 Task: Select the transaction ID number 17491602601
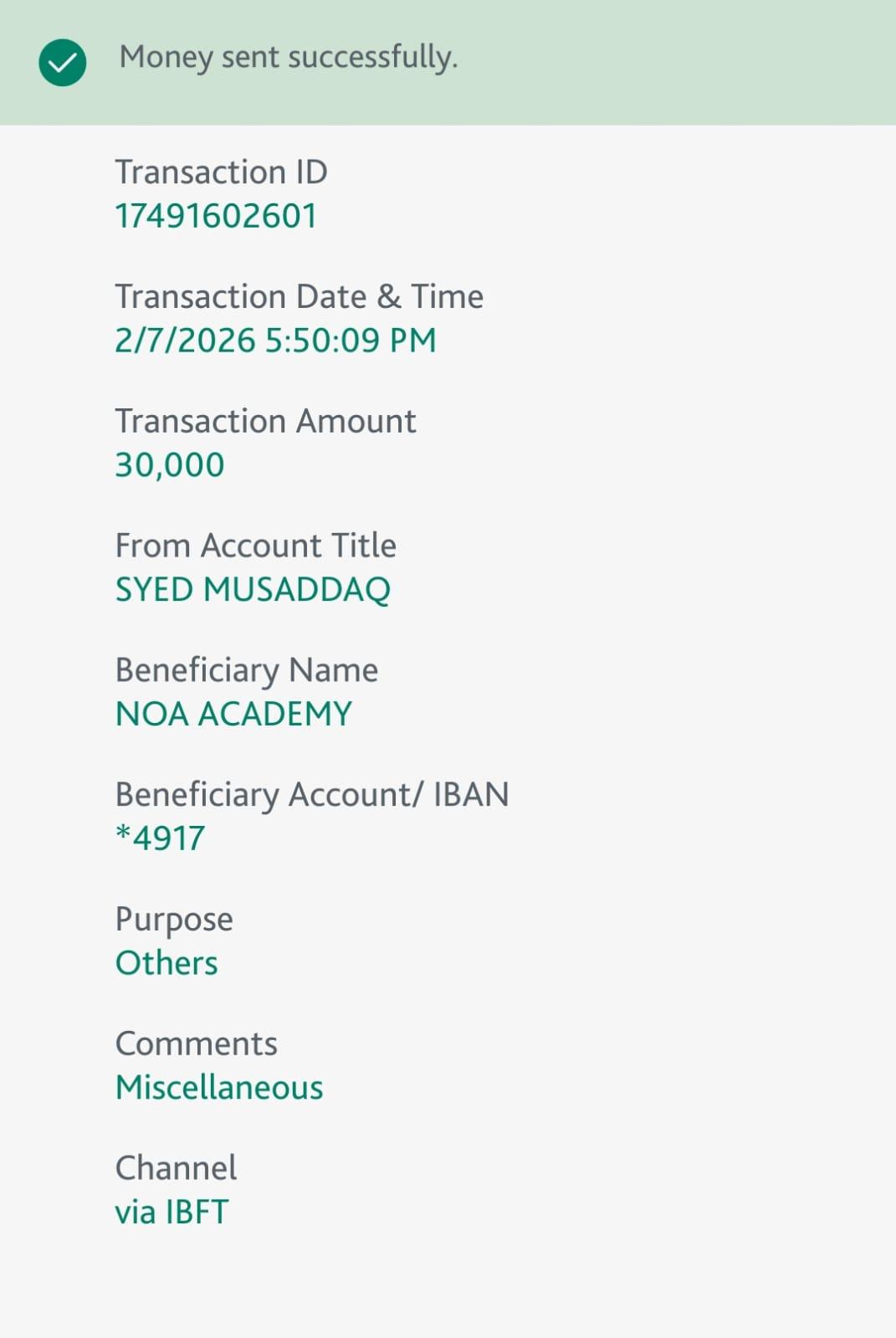pyautogui.click(x=216, y=216)
